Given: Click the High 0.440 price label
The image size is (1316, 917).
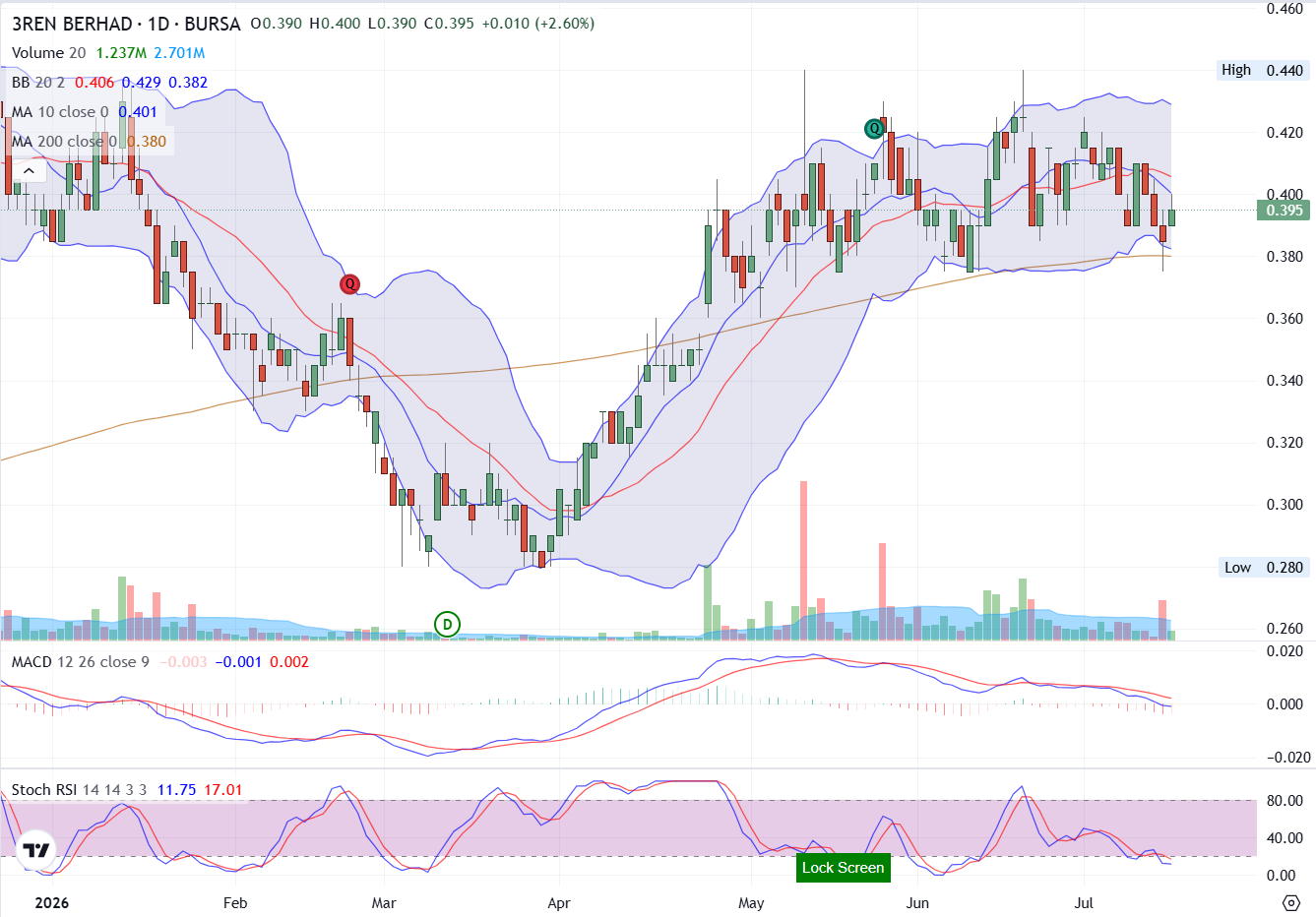Looking at the screenshot, I should (x=1262, y=70).
